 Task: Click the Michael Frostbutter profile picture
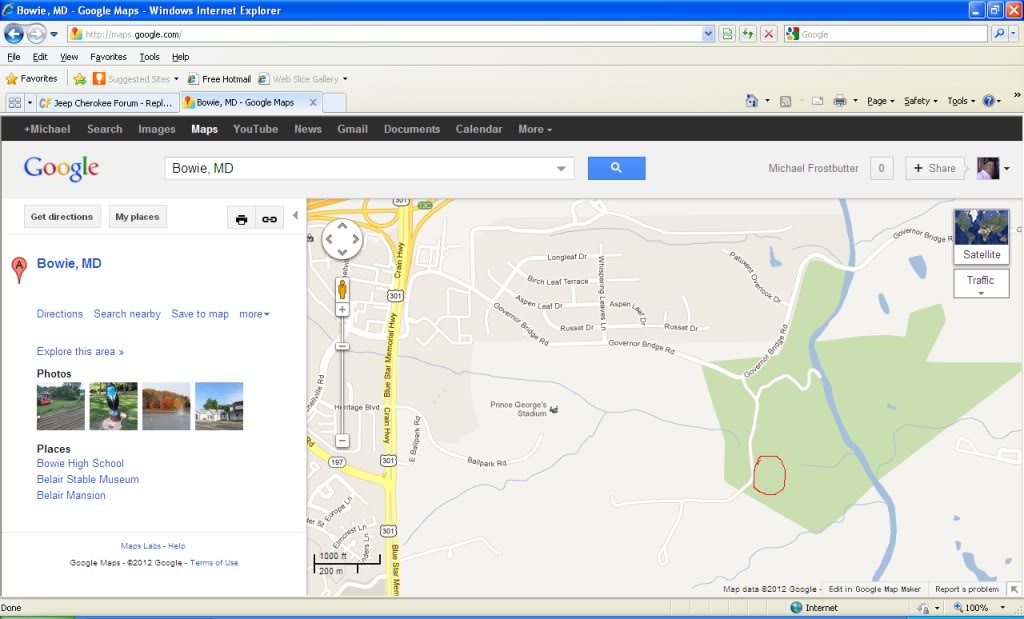tap(988, 168)
